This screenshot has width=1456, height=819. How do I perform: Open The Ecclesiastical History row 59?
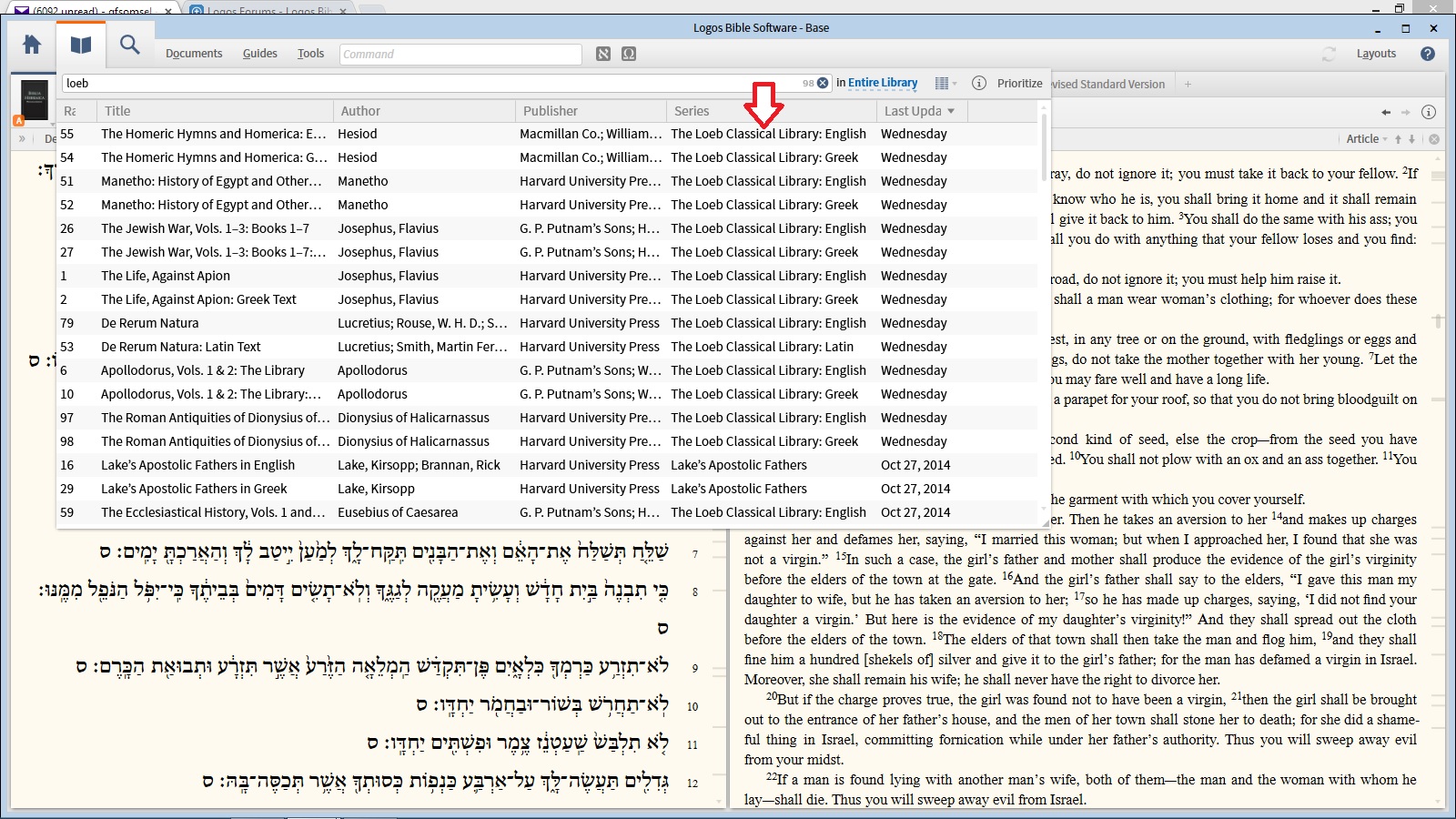tap(547, 512)
